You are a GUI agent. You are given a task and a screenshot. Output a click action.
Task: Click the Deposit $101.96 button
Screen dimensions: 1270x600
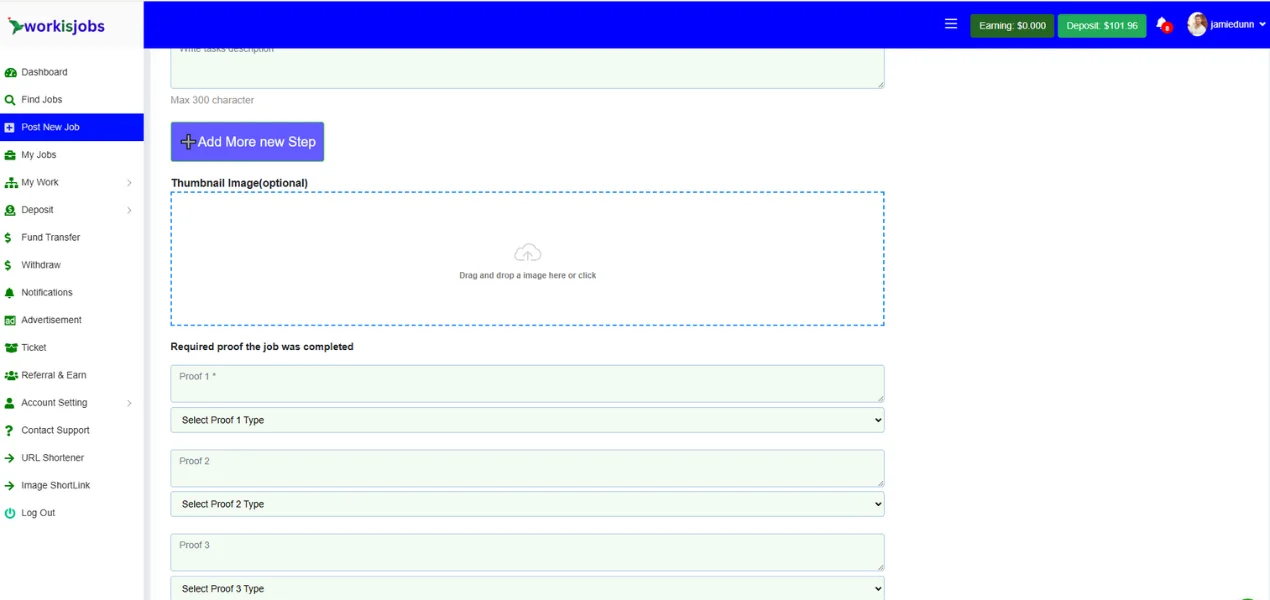click(1101, 26)
